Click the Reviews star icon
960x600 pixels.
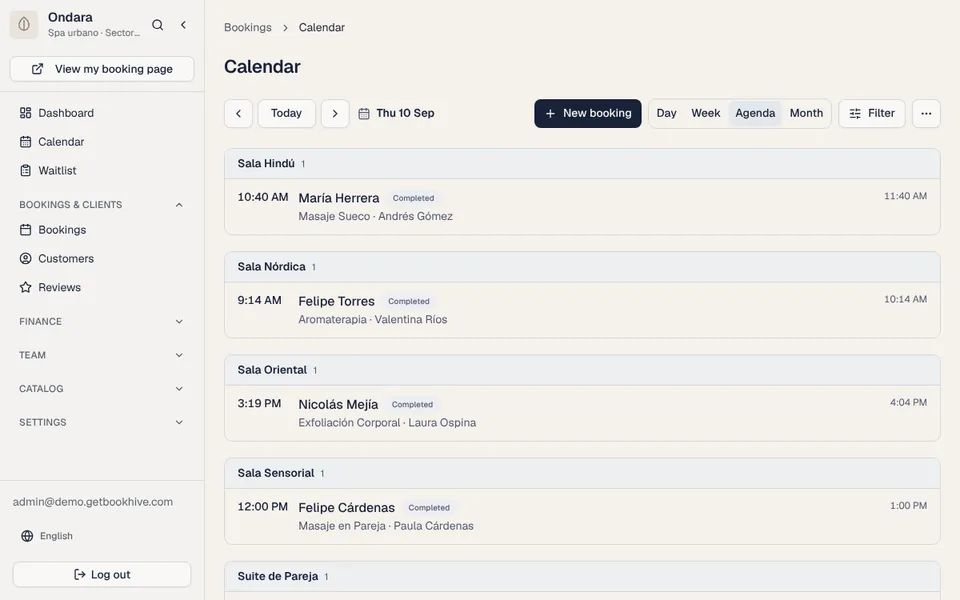tap(25, 287)
